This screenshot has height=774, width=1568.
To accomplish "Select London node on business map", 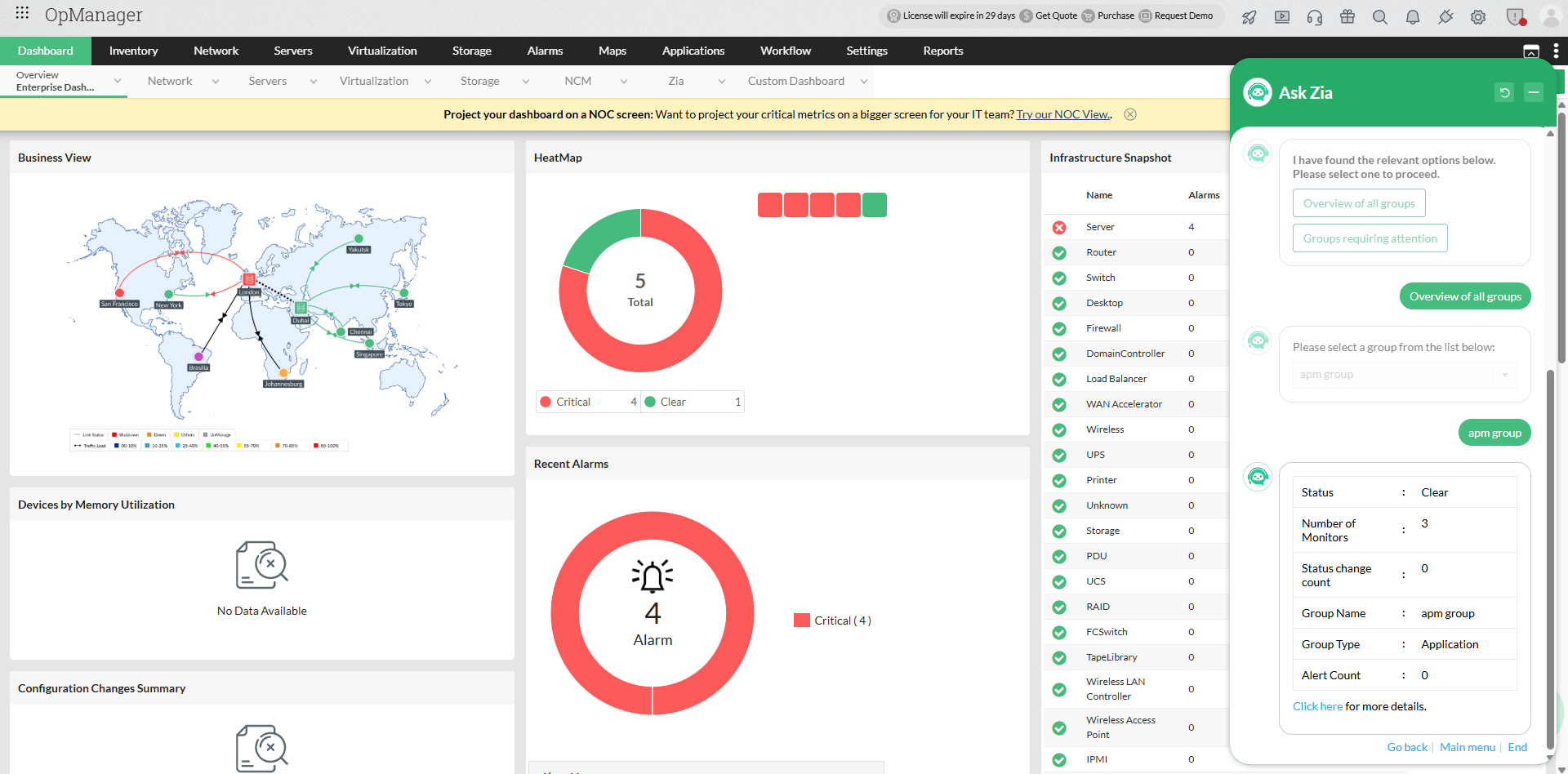I will coord(249,280).
